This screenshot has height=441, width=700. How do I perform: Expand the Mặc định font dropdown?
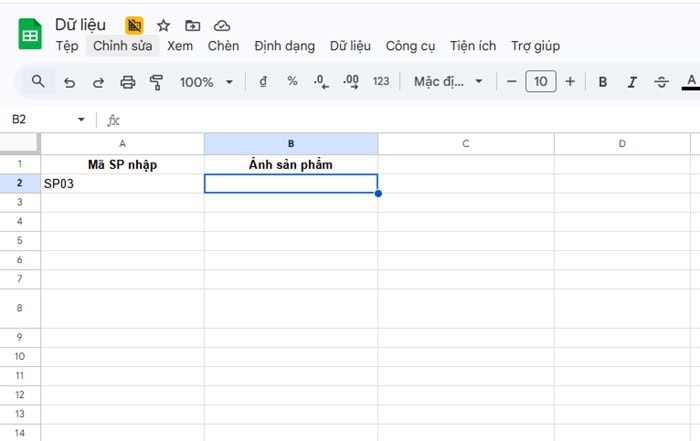(449, 82)
